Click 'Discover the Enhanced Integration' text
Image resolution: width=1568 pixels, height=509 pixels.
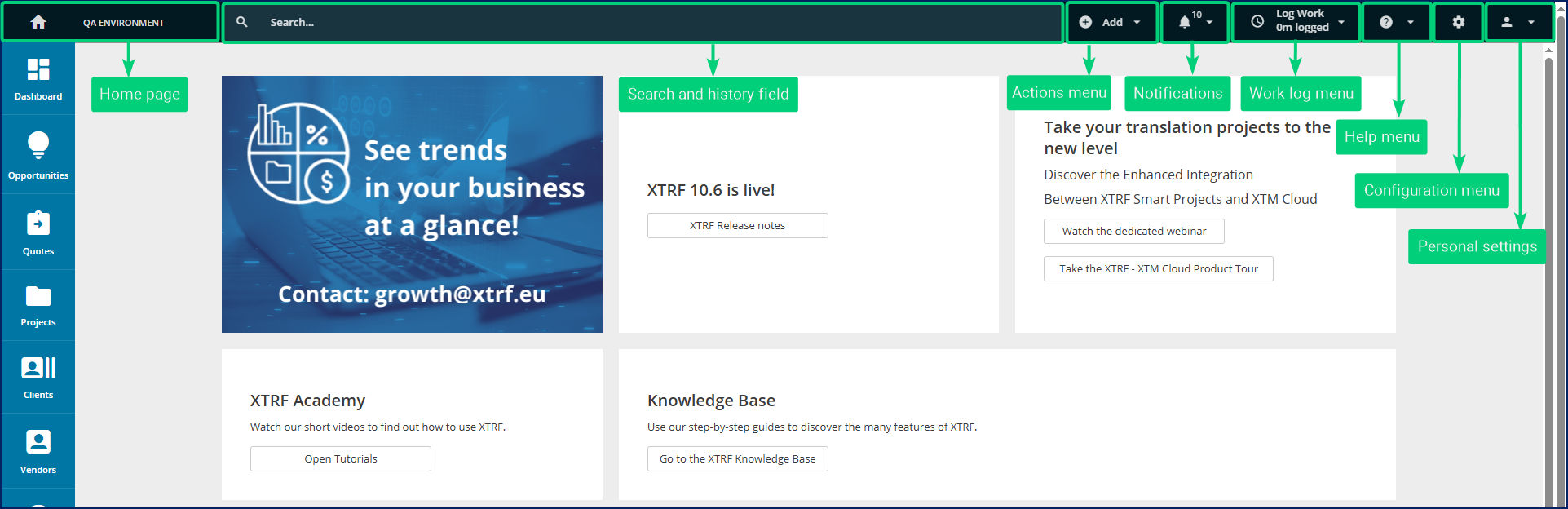coord(1148,175)
